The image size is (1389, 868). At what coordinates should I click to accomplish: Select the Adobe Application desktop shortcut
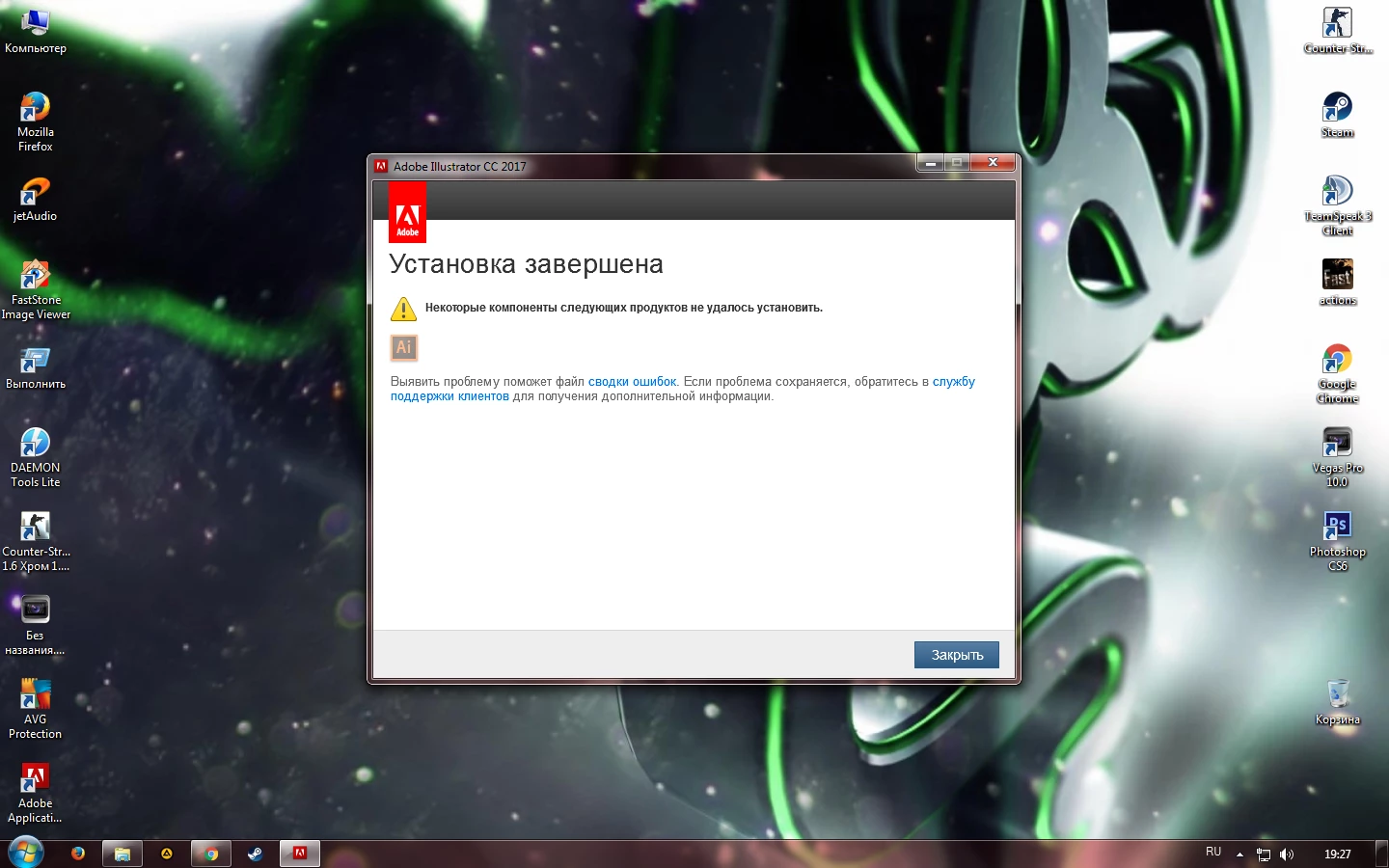click(36, 793)
